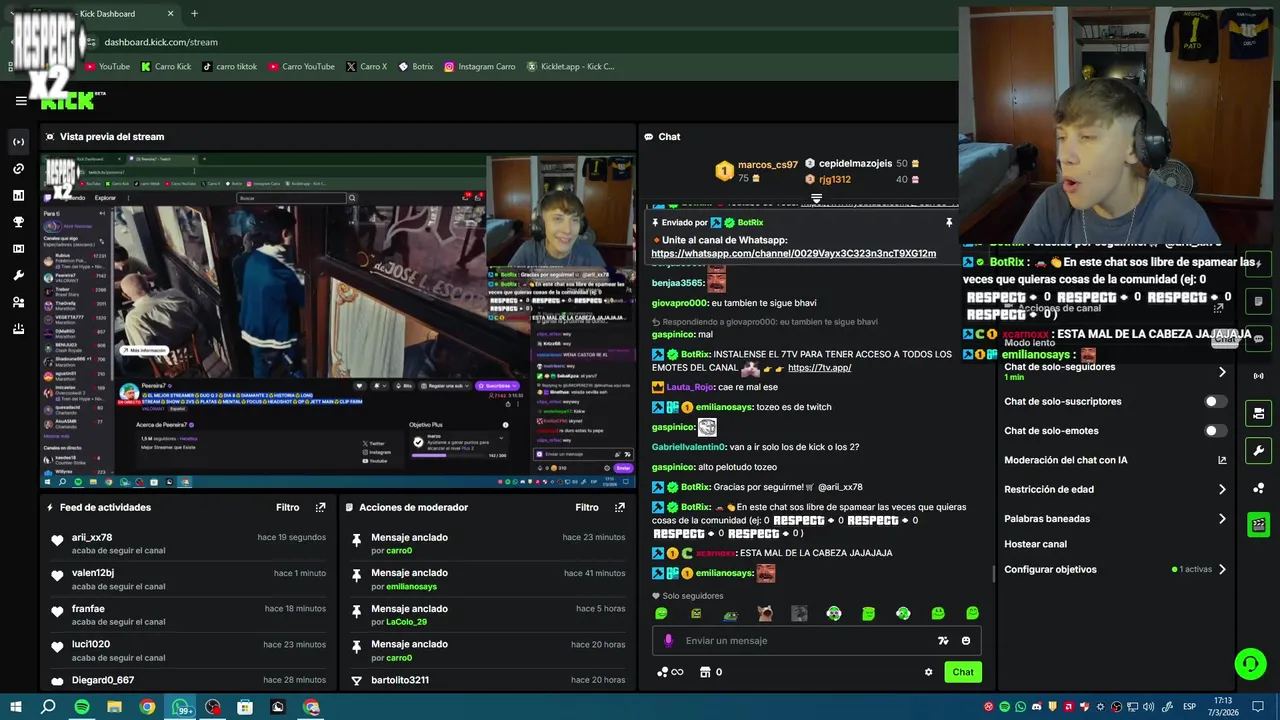Click username marcos_cs97 in leaderboard
This screenshot has width=1280, height=720.
[767, 165]
